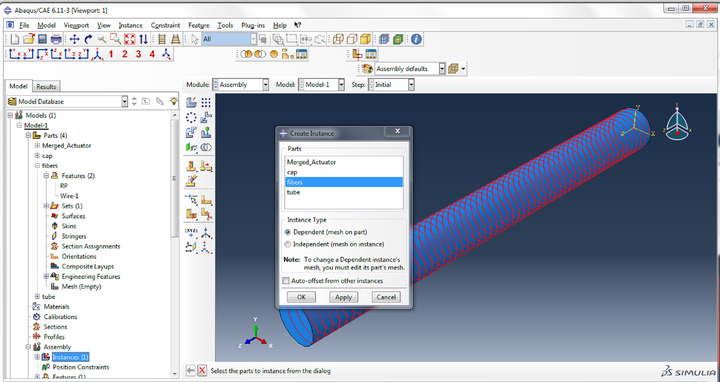This screenshot has width=720, height=382.
Task: Expand the tube tree node
Action: [x=37, y=297]
